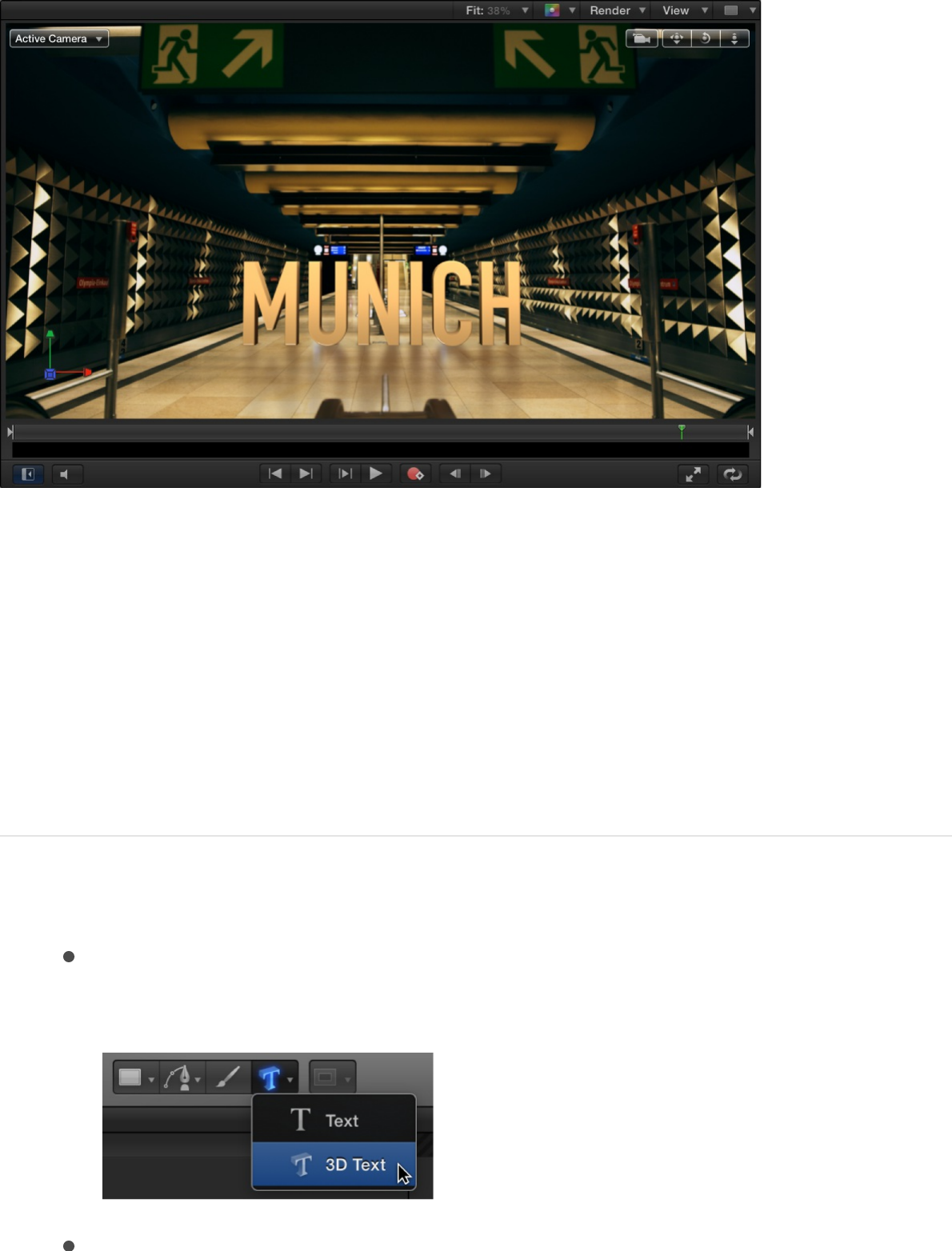Toggle the show/hide project pane button
952x1251 pixels.
coord(27,474)
